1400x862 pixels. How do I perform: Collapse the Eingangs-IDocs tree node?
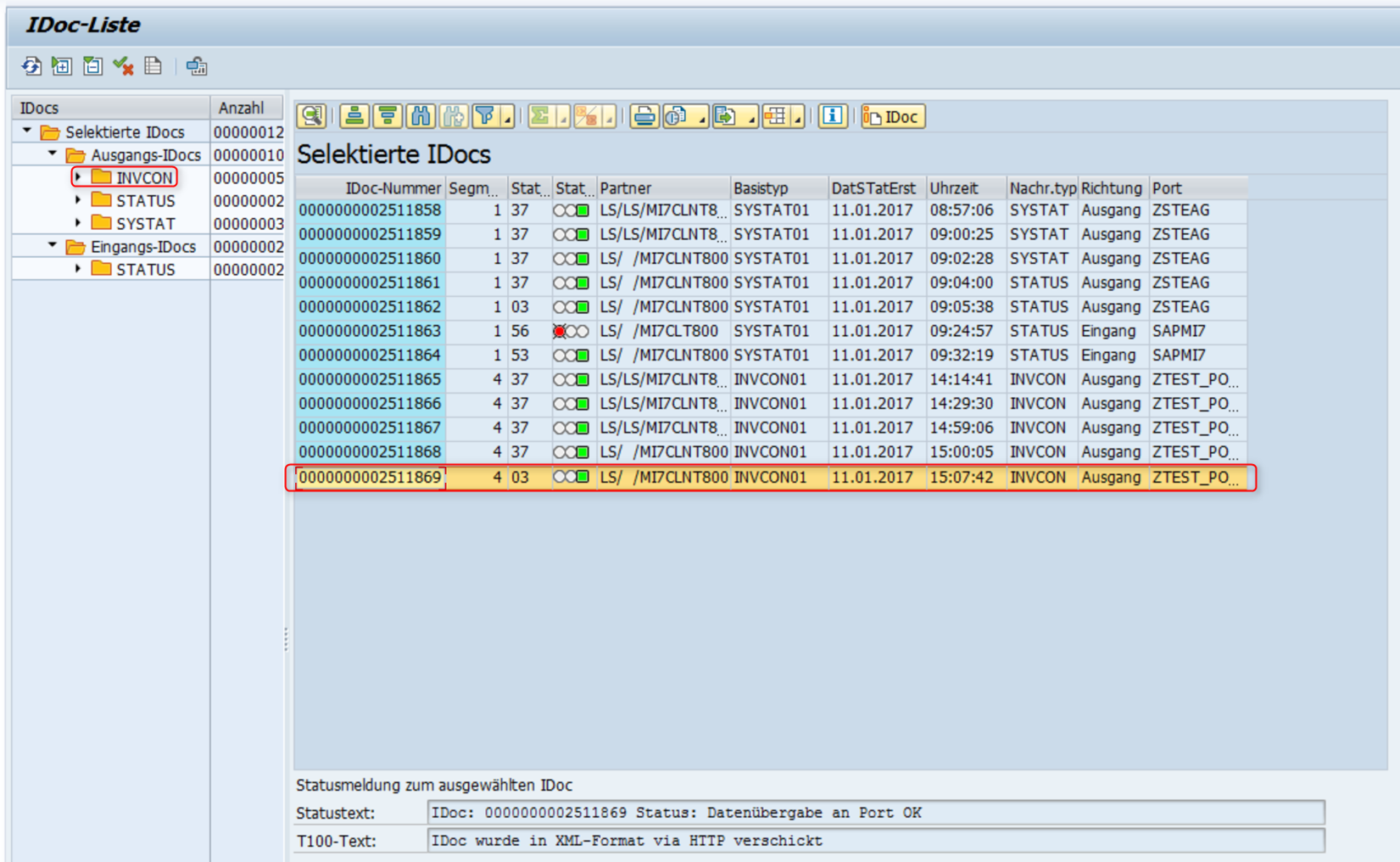[53, 246]
